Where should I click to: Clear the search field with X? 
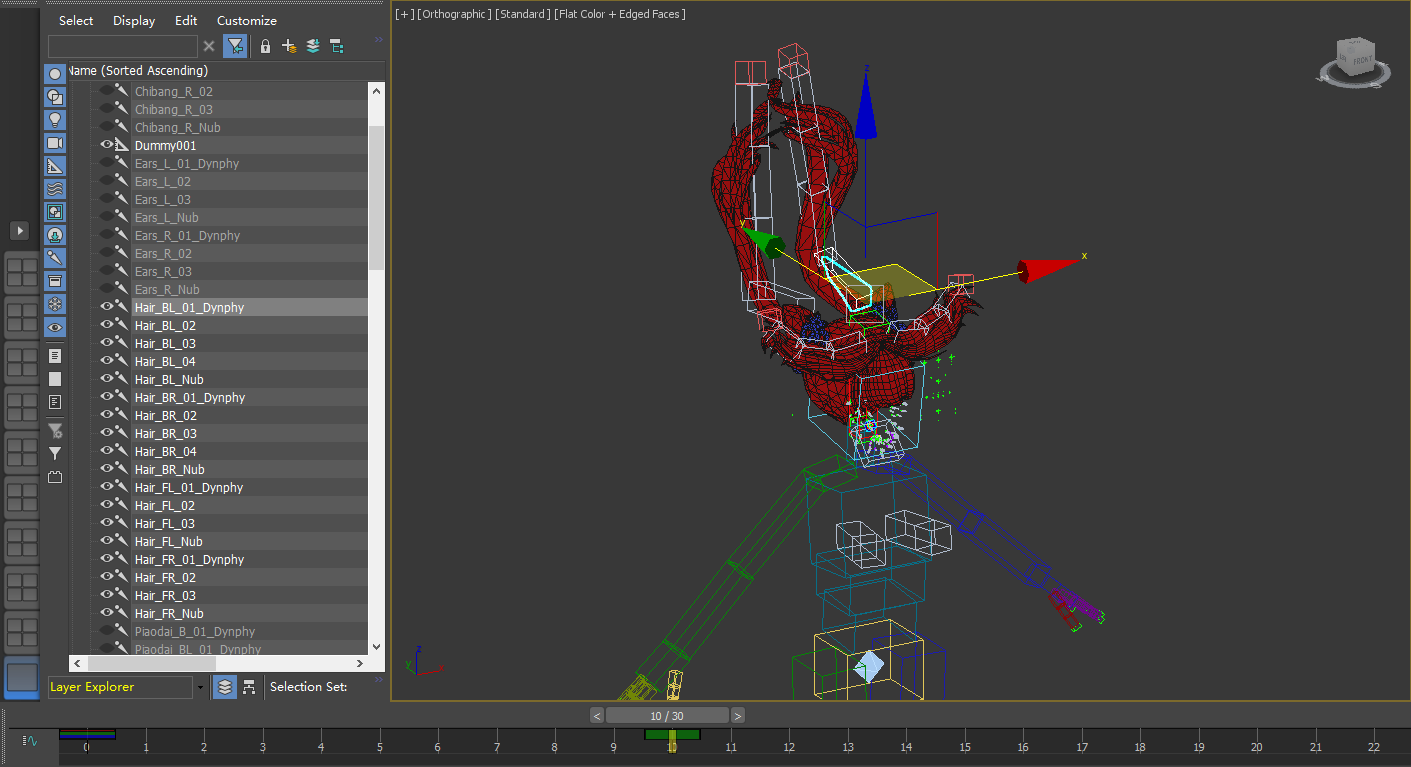[209, 46]
